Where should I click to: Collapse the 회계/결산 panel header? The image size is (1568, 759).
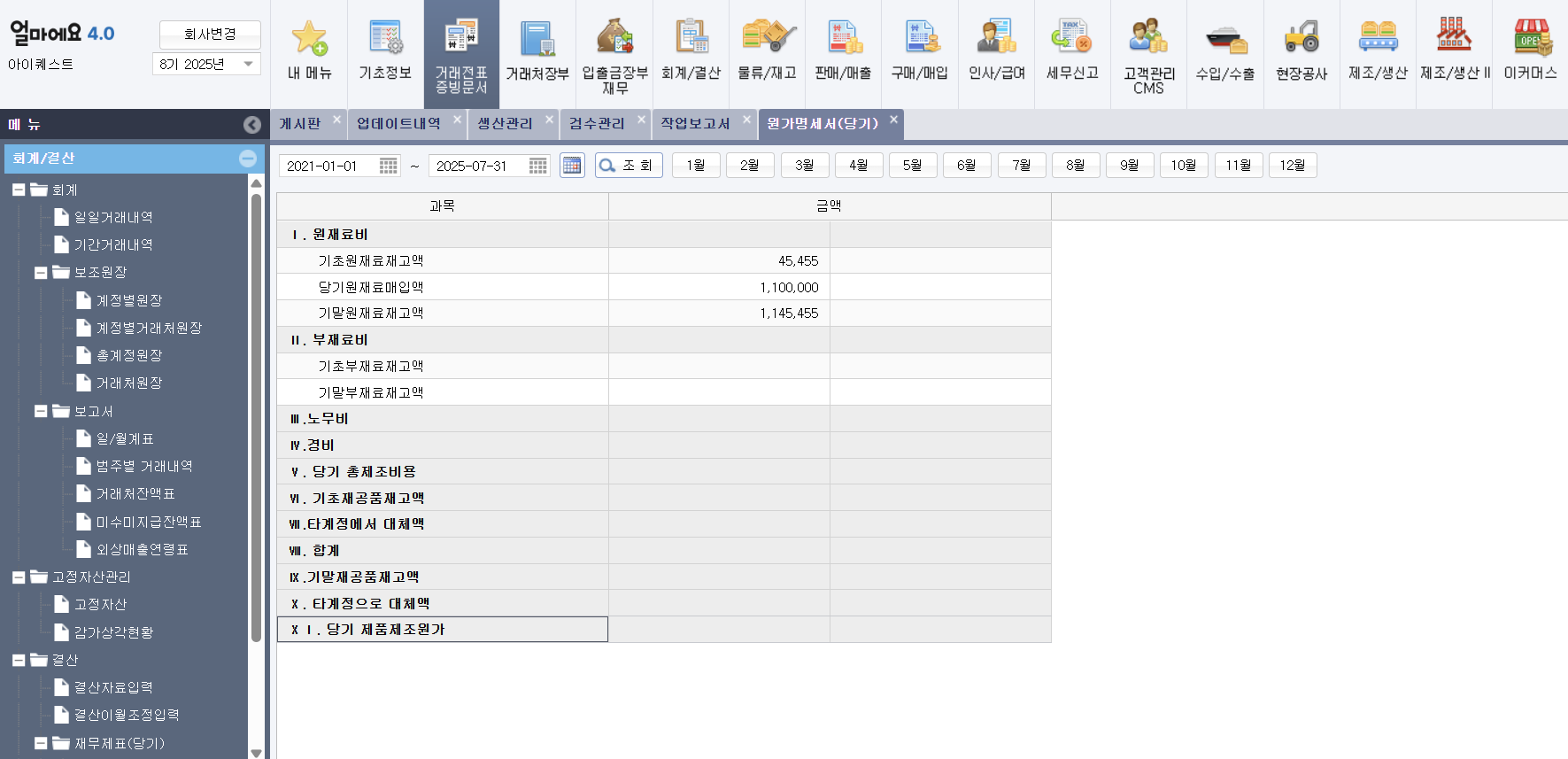(248, 159)
